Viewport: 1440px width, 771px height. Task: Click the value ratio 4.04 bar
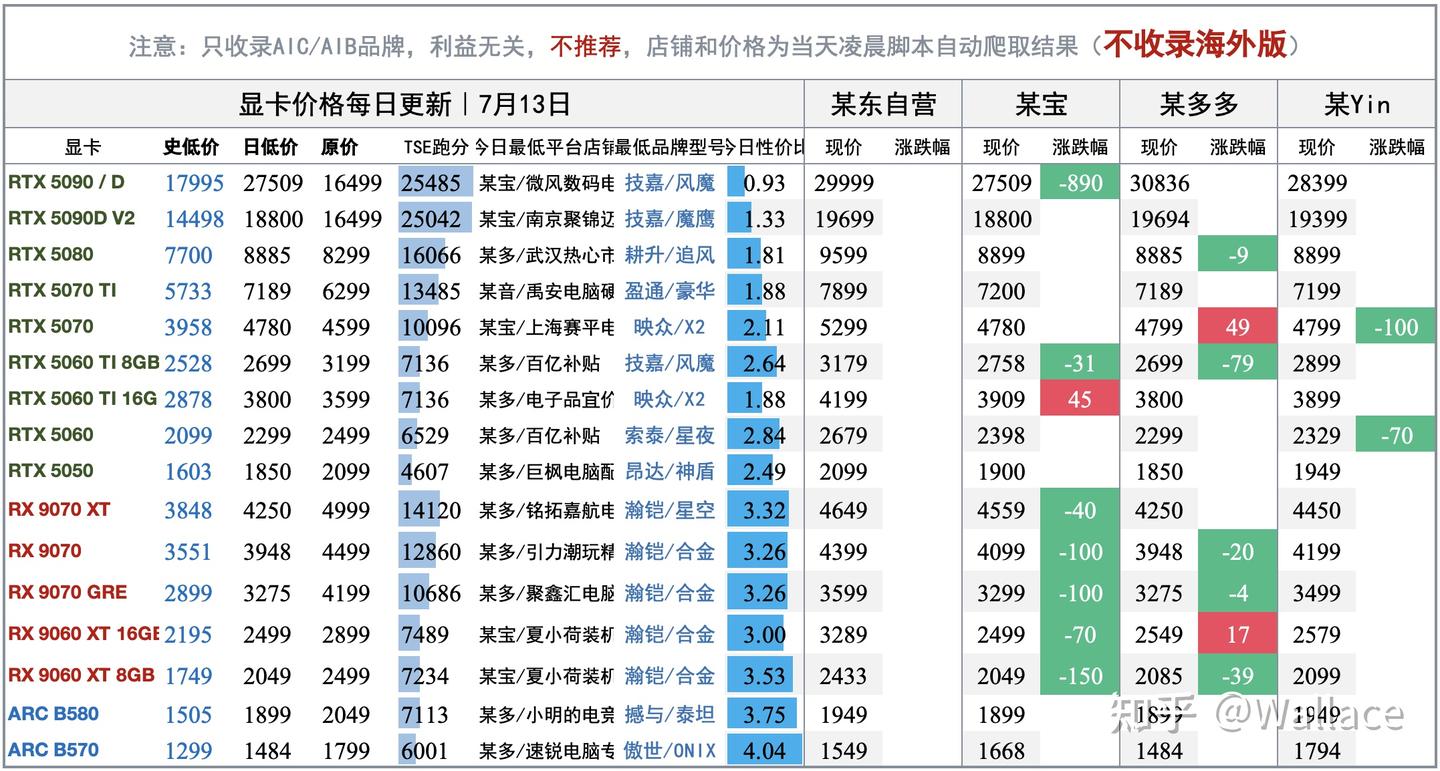pos(764,750)
